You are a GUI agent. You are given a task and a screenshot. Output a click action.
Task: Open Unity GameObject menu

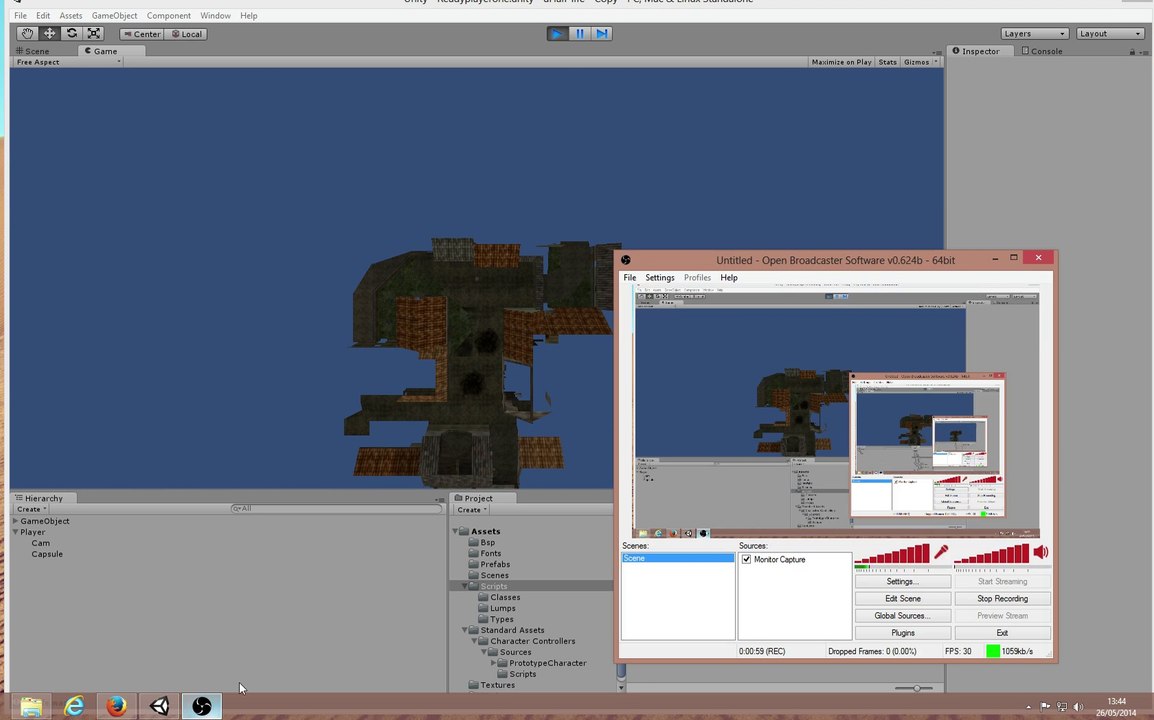pos(114,15)
